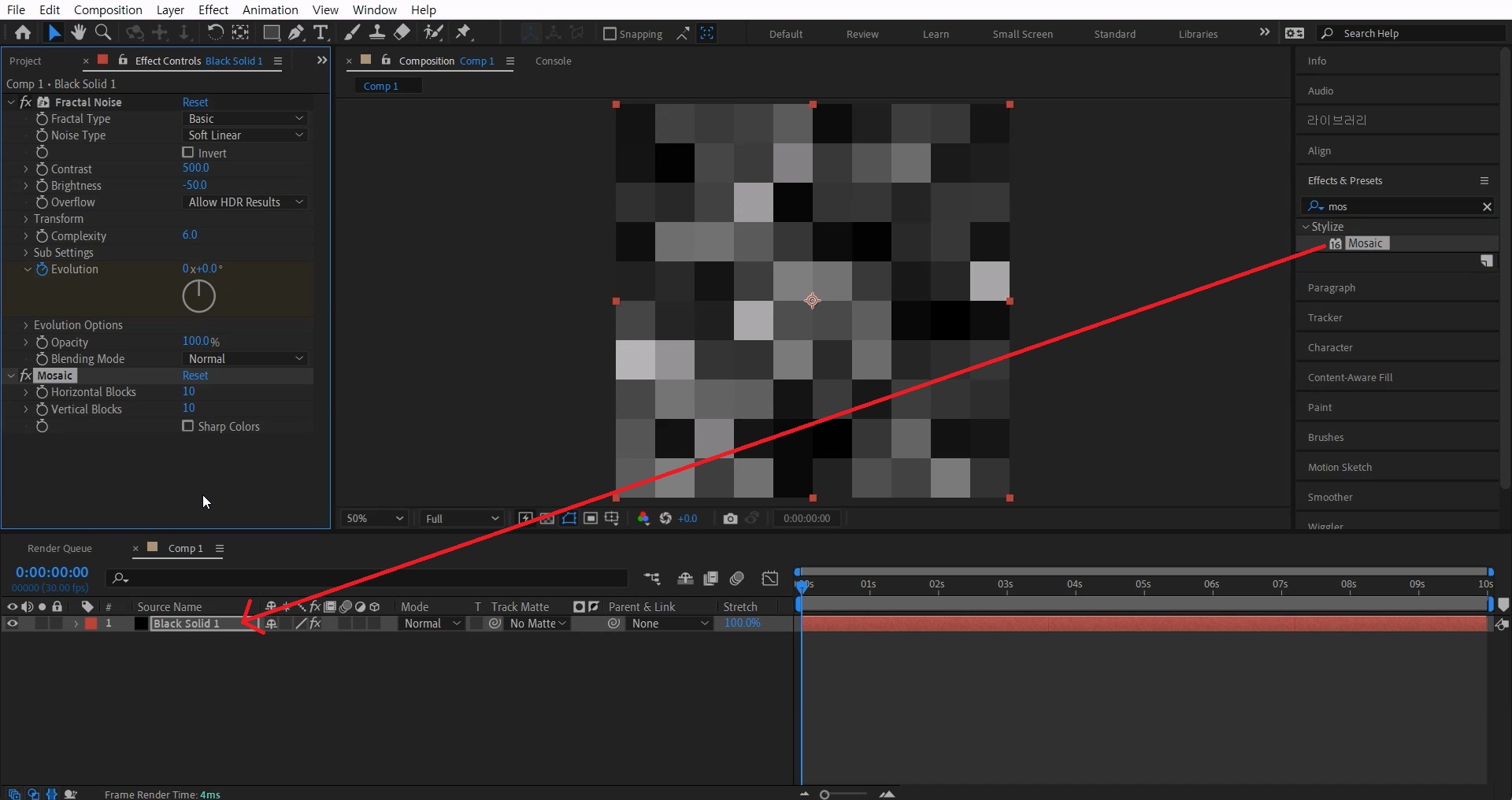Select the Selection (arrow) tool
Viewport: 1512px width, 800px height.
54,32
